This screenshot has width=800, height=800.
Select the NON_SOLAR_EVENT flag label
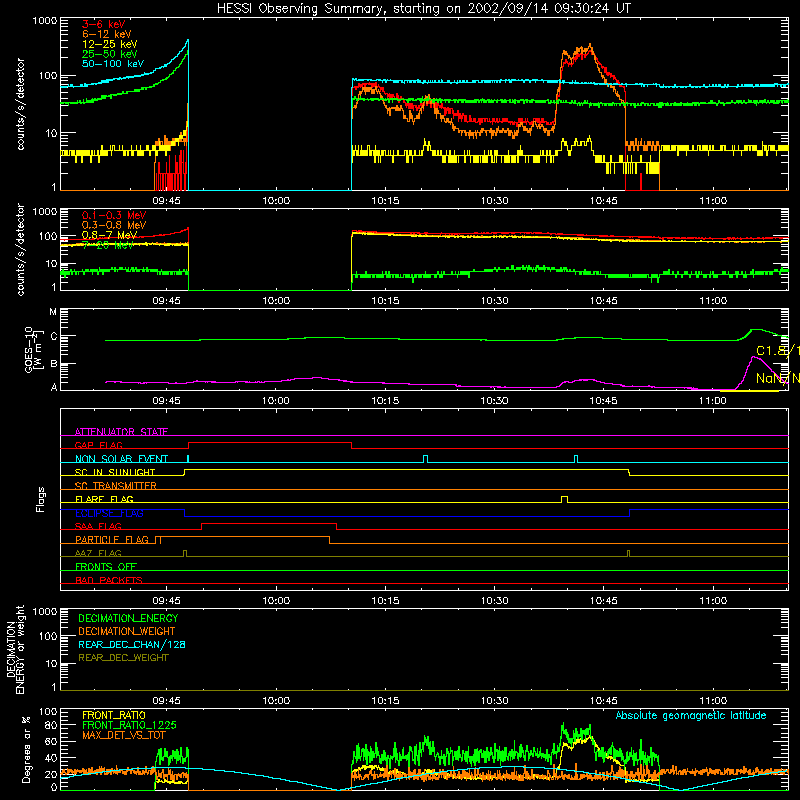coord(121,459)
